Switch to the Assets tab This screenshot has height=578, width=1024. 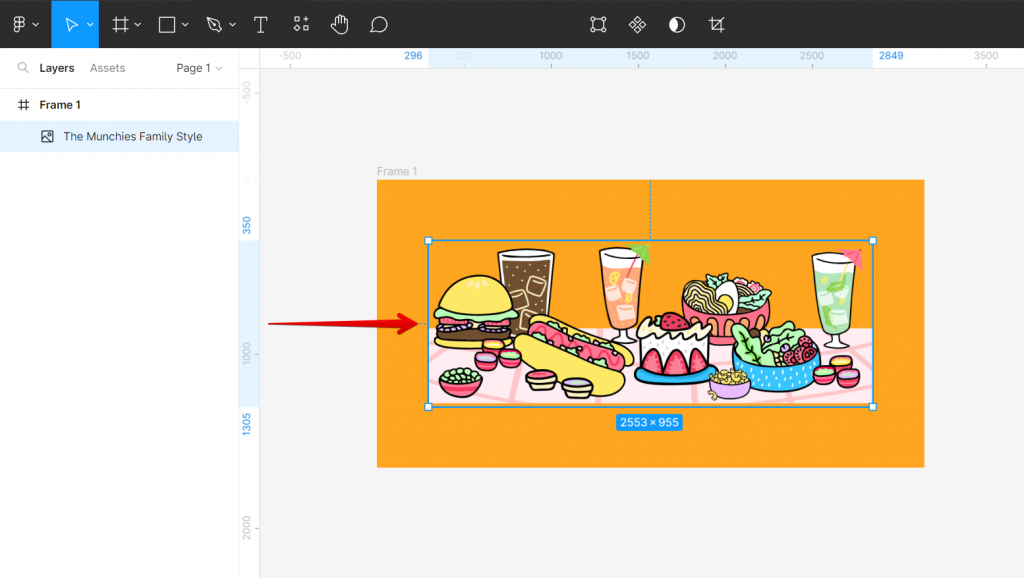pyautogui.click(x=108, y=67)
